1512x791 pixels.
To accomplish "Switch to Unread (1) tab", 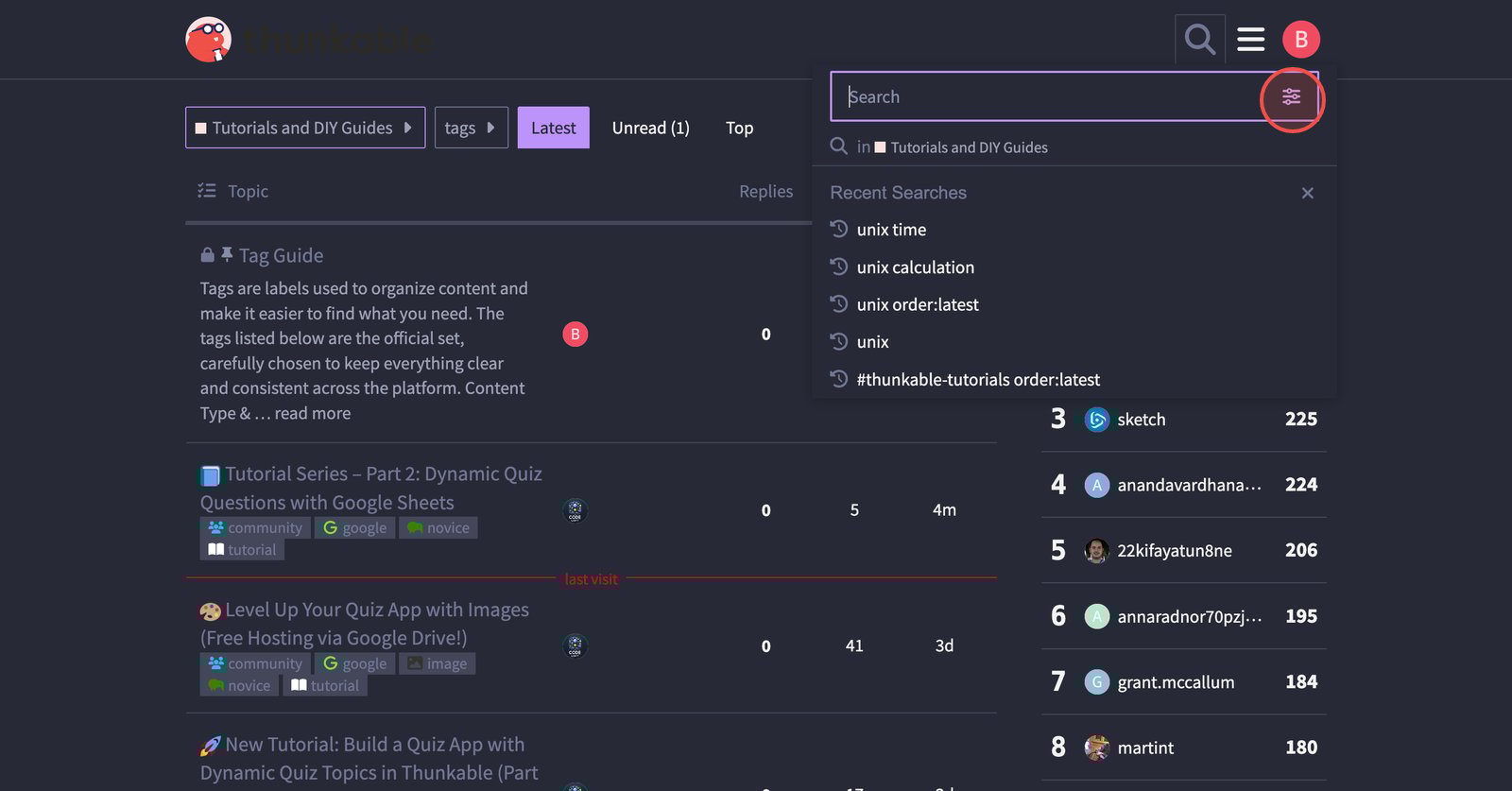I will click(650, 128).
